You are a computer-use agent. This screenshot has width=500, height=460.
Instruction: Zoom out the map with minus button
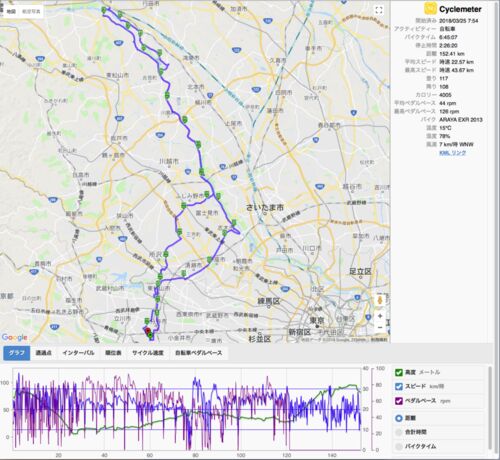click(380, 327)
